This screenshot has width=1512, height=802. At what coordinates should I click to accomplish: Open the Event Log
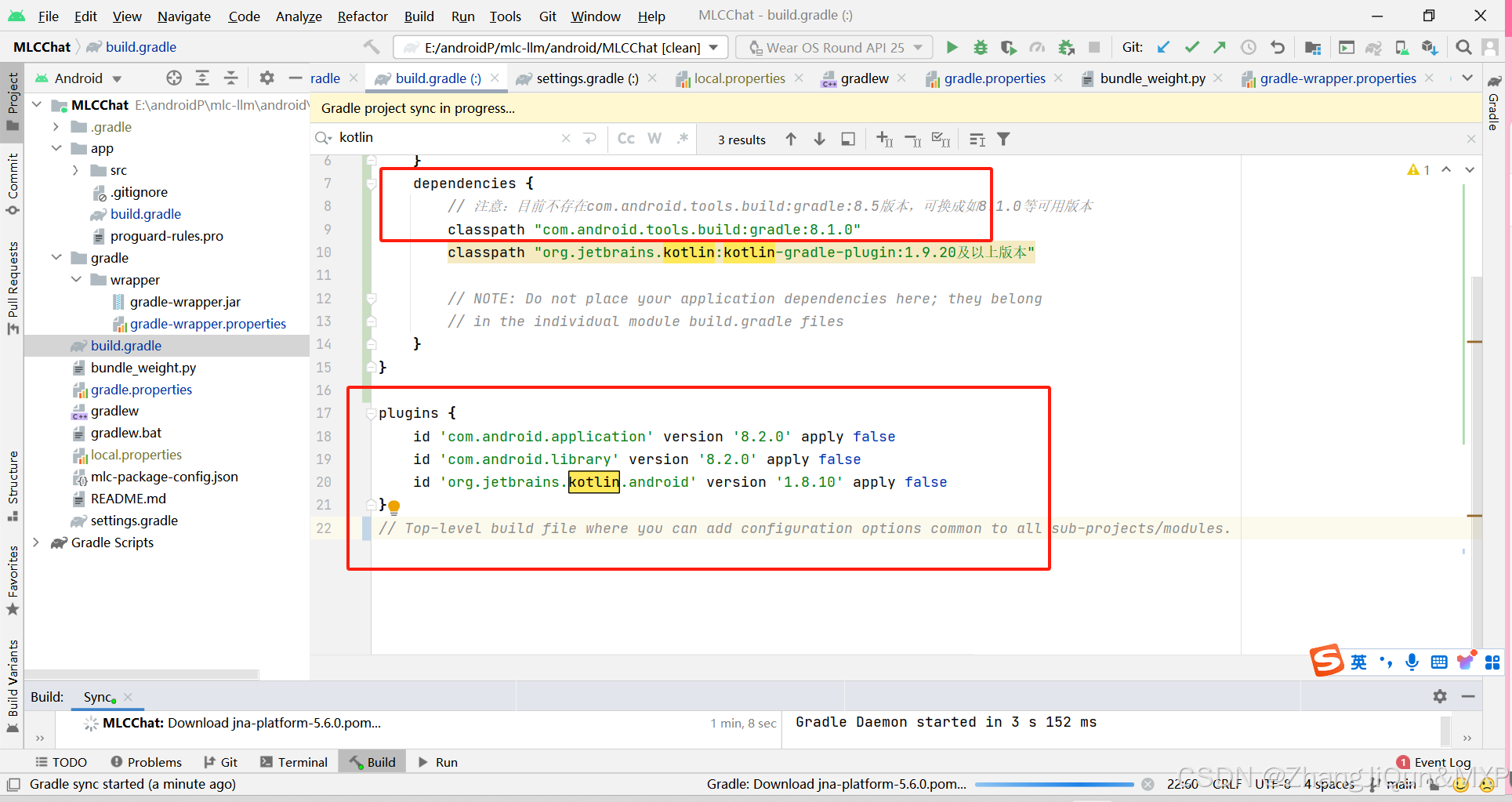(x=1434, y=762)
